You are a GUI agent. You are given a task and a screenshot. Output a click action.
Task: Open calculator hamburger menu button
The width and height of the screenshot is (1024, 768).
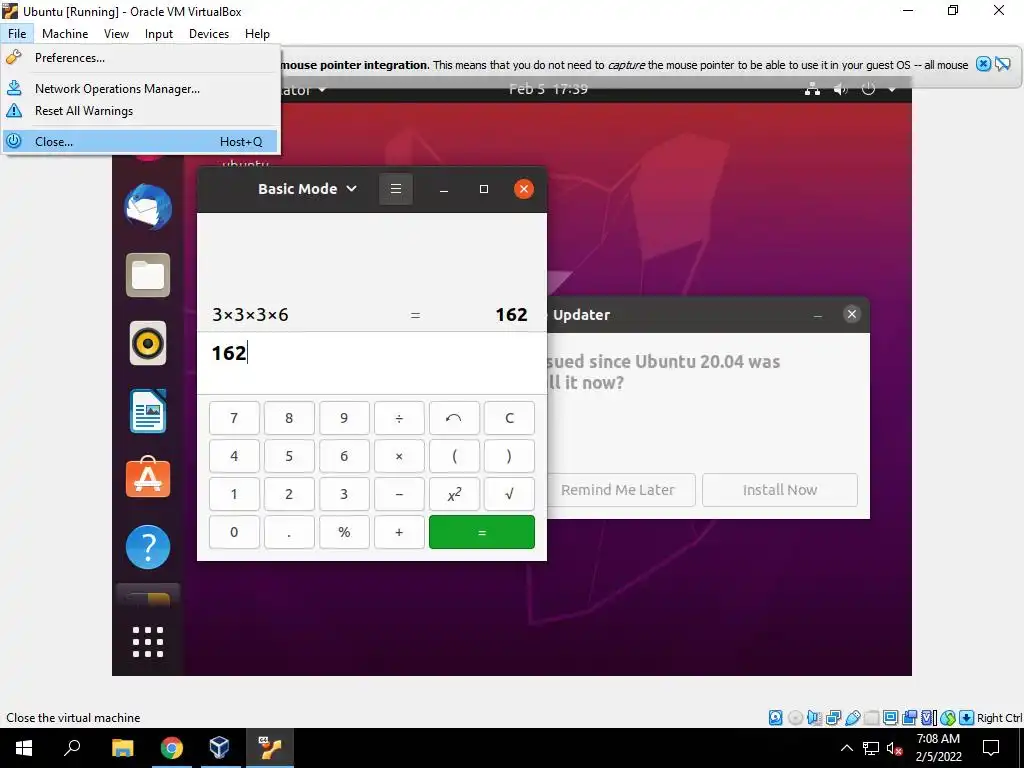pos(396,189)
